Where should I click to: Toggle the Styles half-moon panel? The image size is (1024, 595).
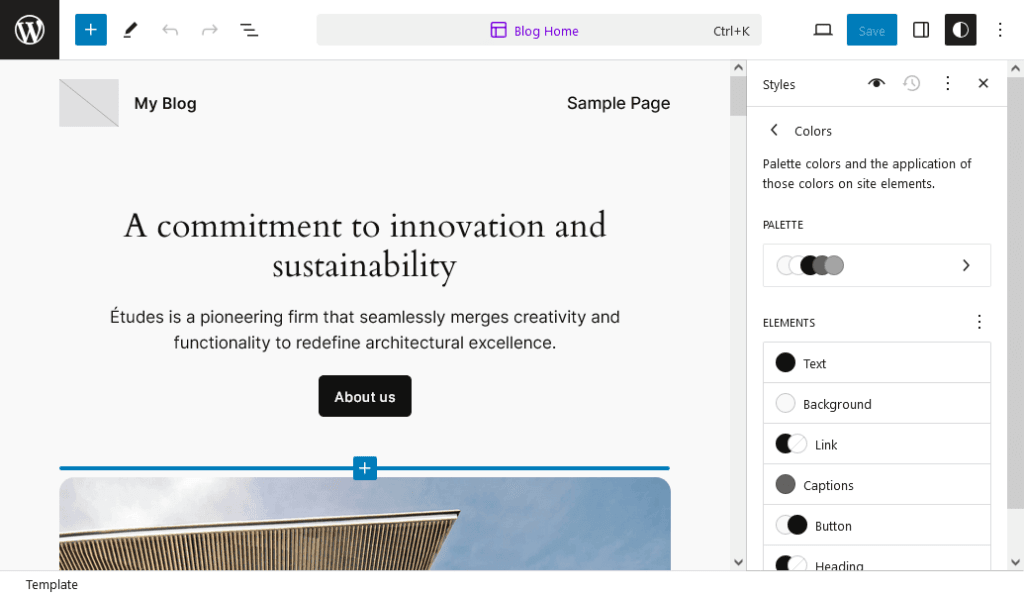click(960, 30)
